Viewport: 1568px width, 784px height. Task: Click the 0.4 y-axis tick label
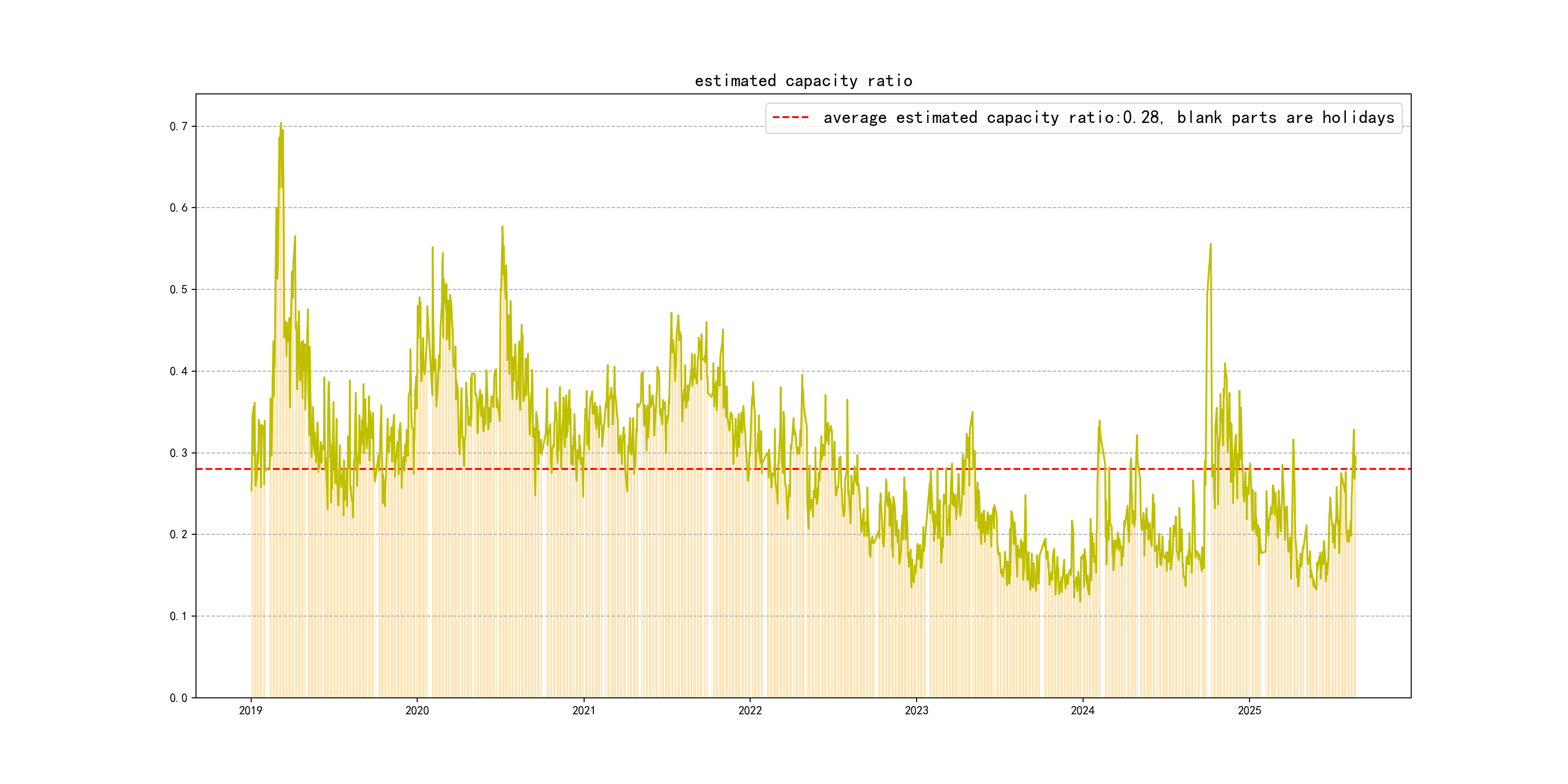click(x=179, y=371)
